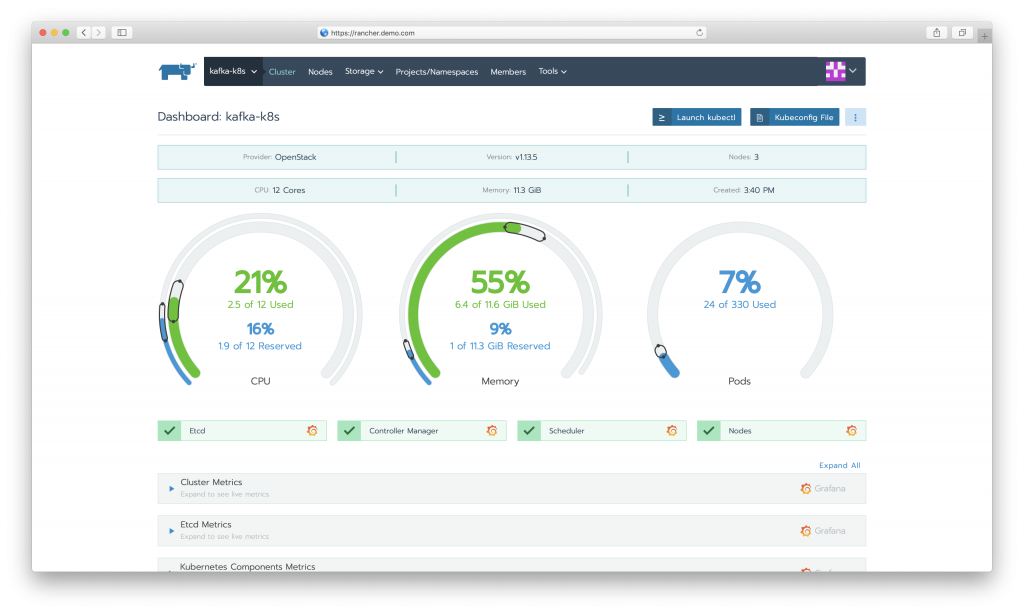Click the 6.4 of 11.6 GiB Used text

click(x=500, y=305)
